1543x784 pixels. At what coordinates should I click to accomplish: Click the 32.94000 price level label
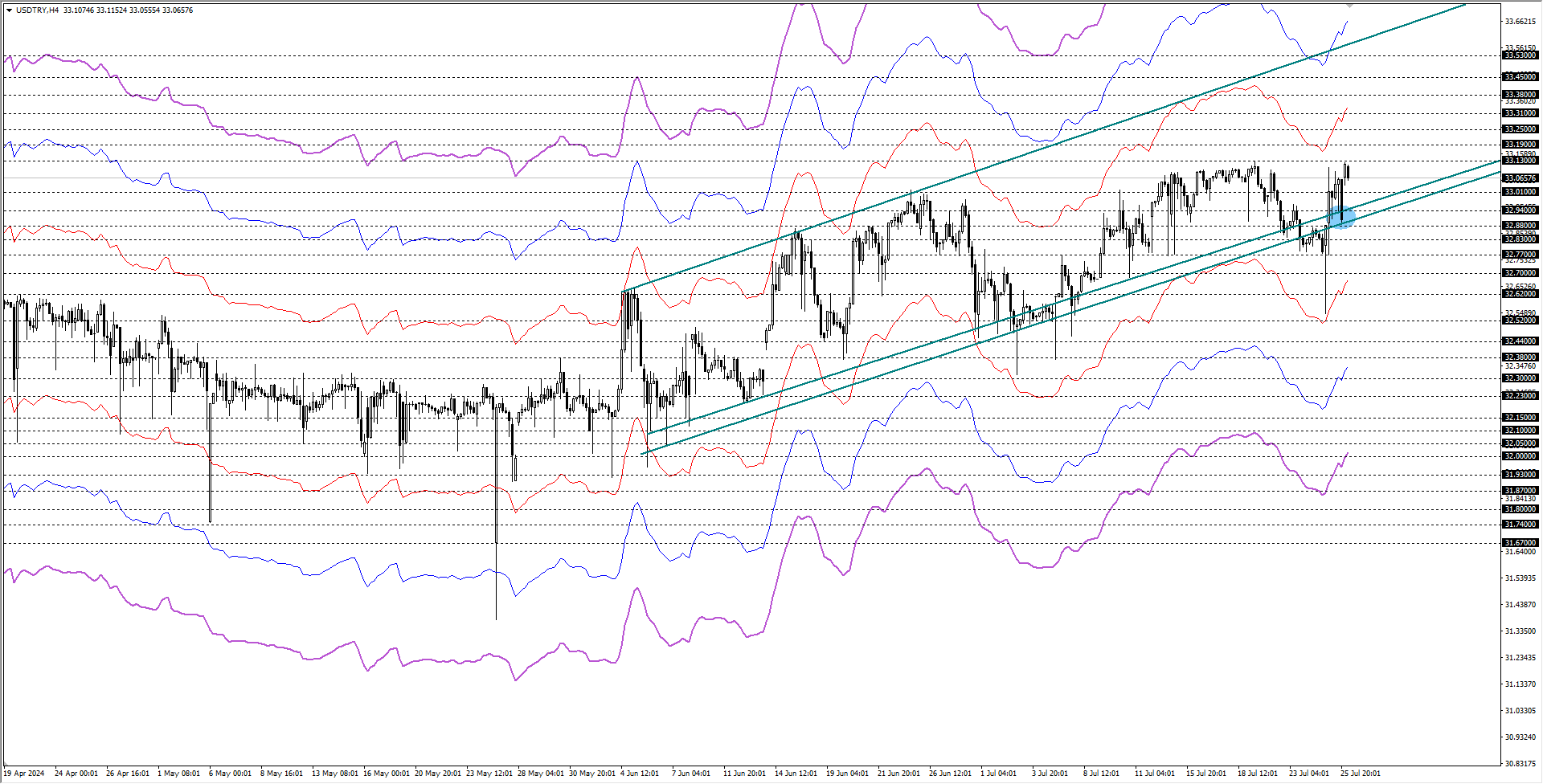(1520, 210)
